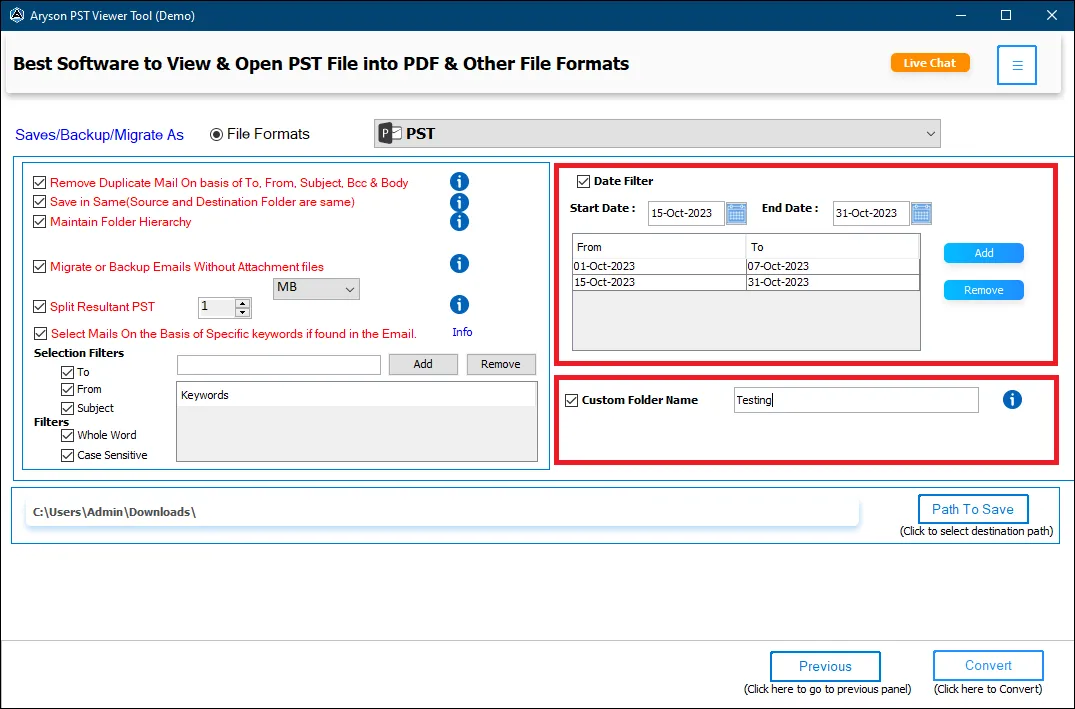
Task: Click PST Outlook icon in format box
Action: pyautogui.click(x=390, y=133)
